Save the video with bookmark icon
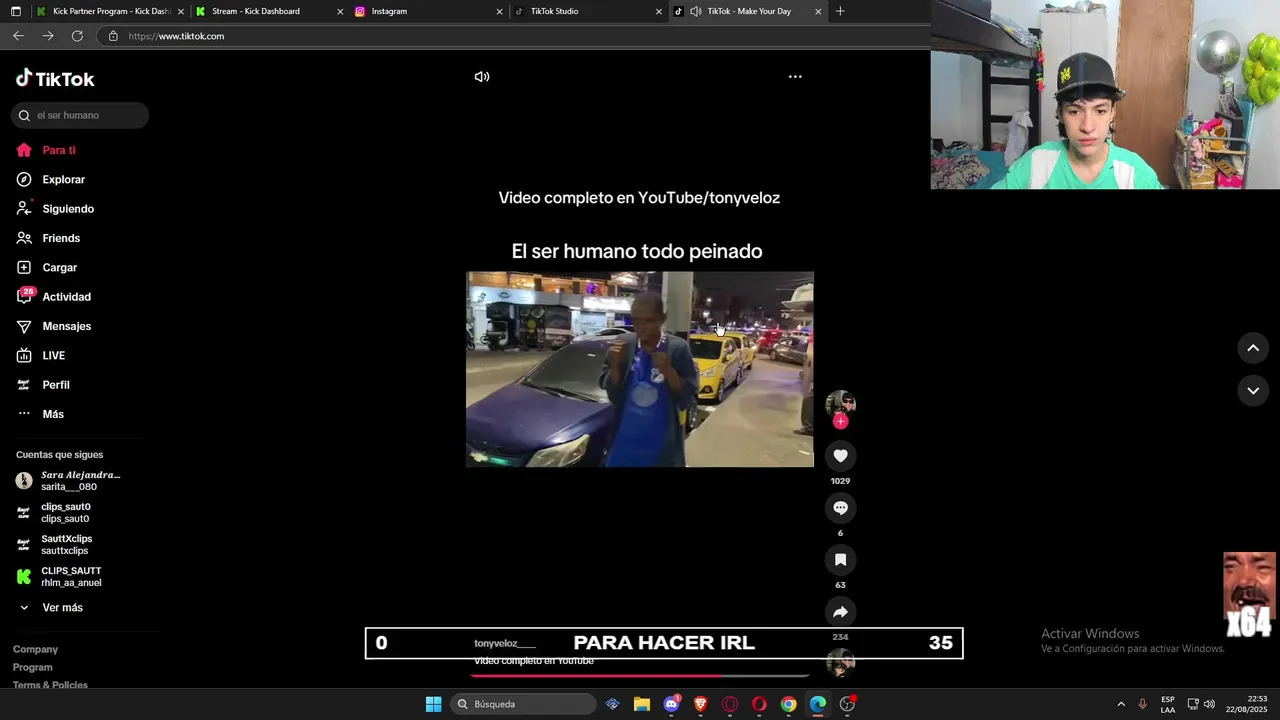This screenshot has height=720, width=1280. [x=840, y=560]
